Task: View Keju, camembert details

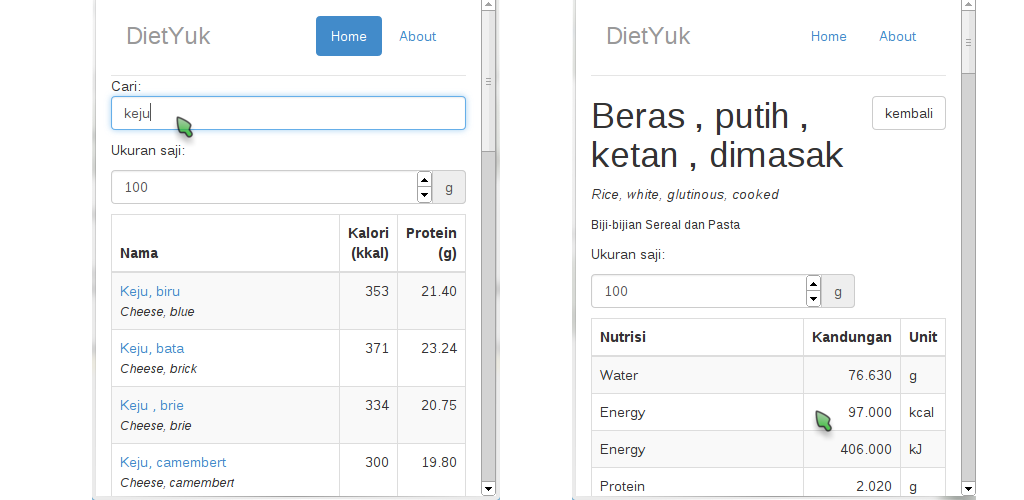Action: click(173, 462)
